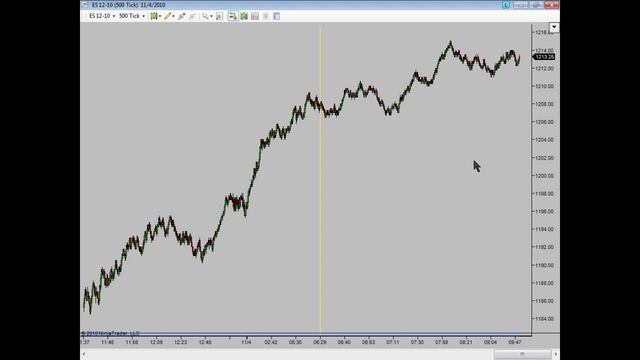Expand the drawing tools dropdown arrow
Image resolution: width=640 pixels, height=360 pixels.
click(x=174, y=16)
